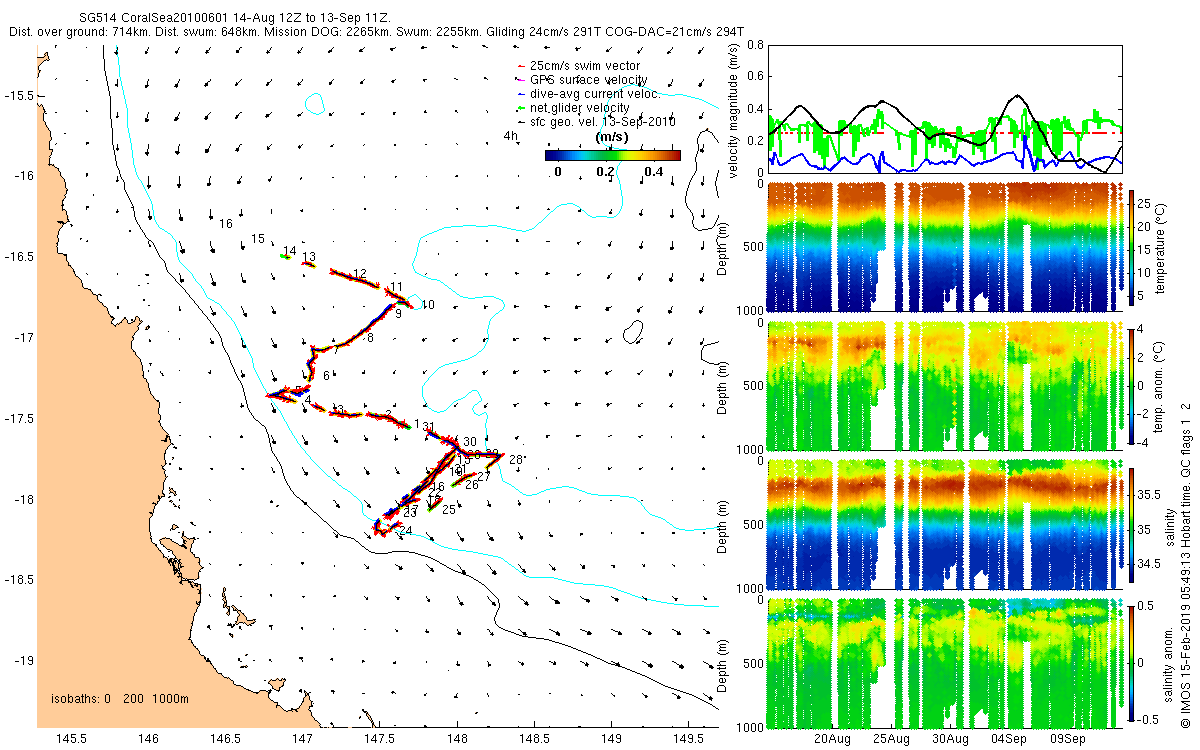The width and height of the screenshot is (1200, 750).
Task: Click latitude tick label -17
Action: (24, 338)
